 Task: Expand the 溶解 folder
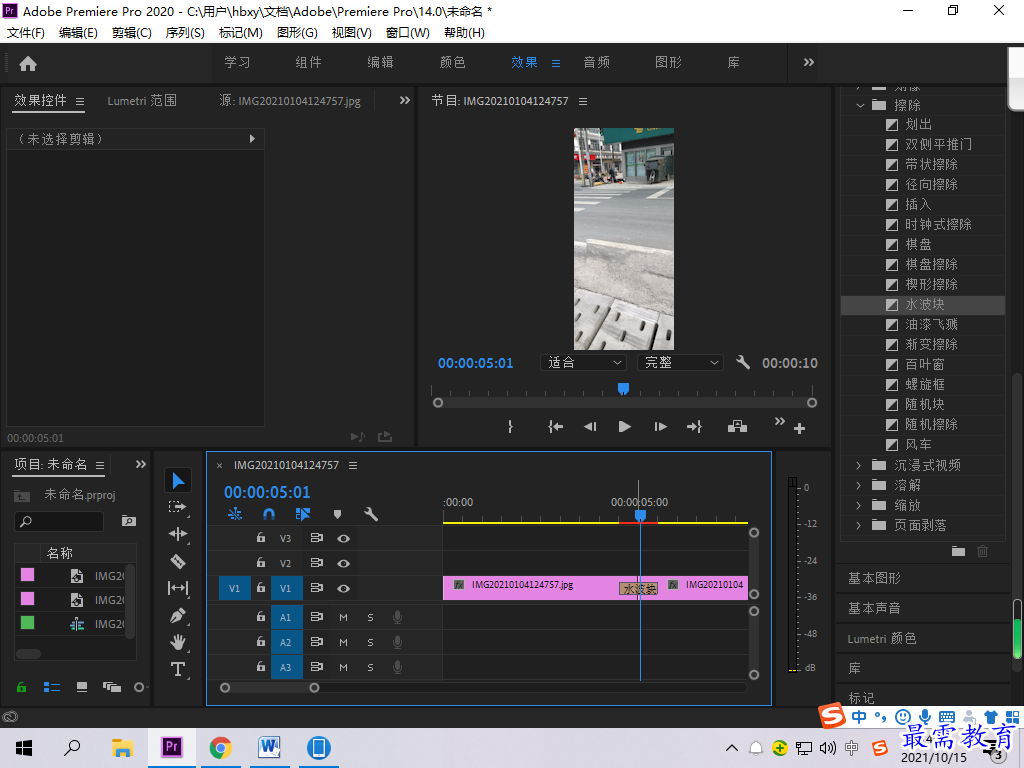click(x=859, y=485)
